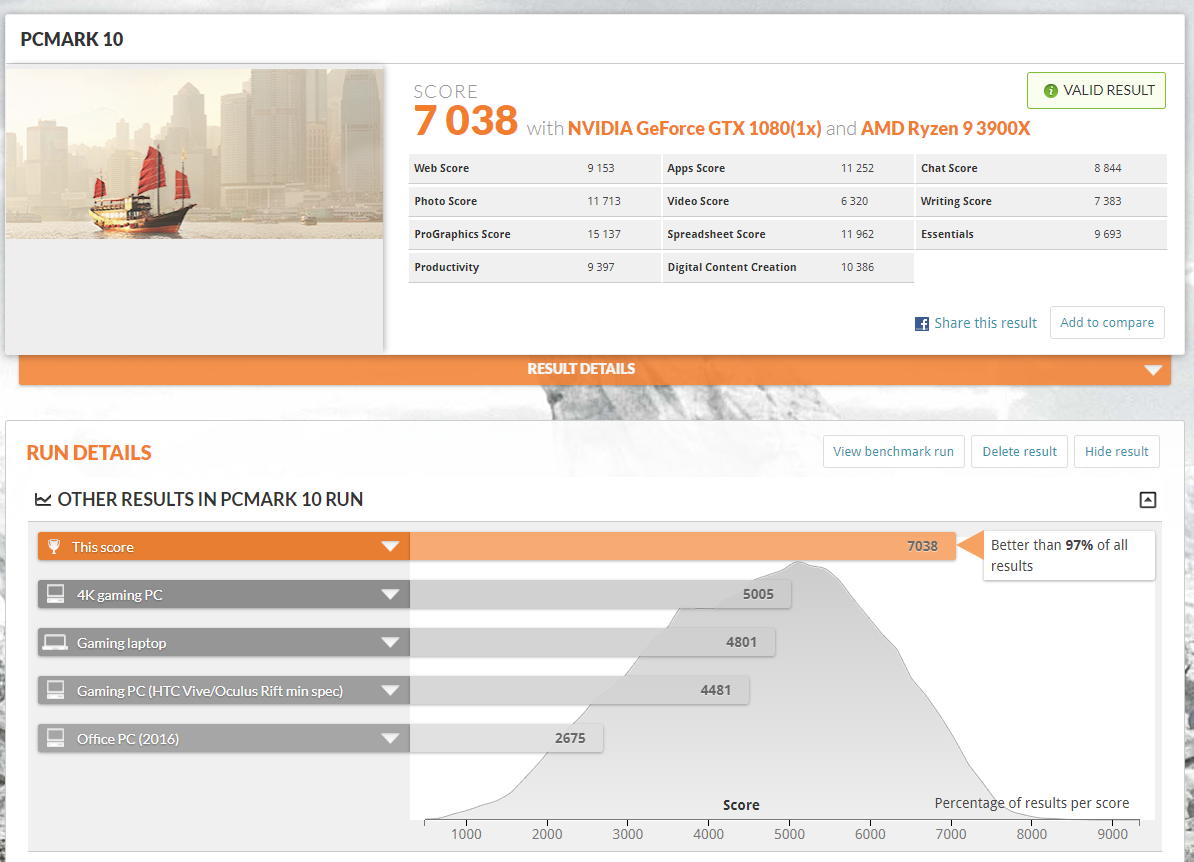Click Hide result button

(x=1116, y=452)
